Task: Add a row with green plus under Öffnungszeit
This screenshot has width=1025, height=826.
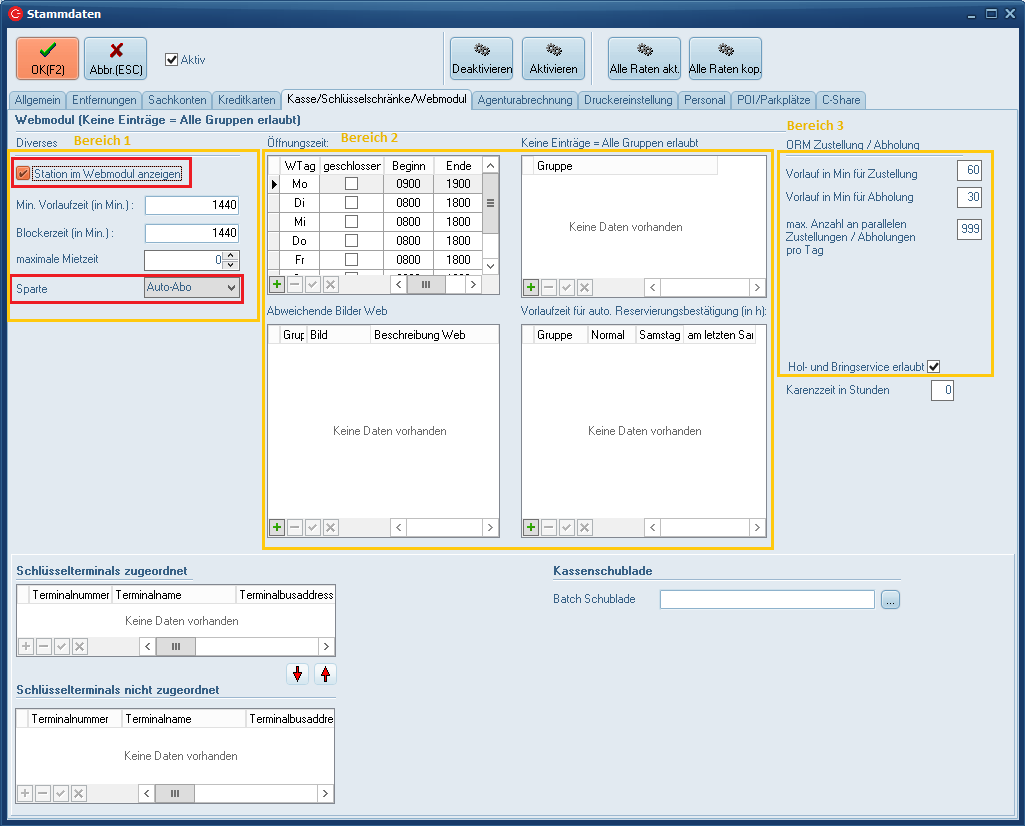Action: 277,285
